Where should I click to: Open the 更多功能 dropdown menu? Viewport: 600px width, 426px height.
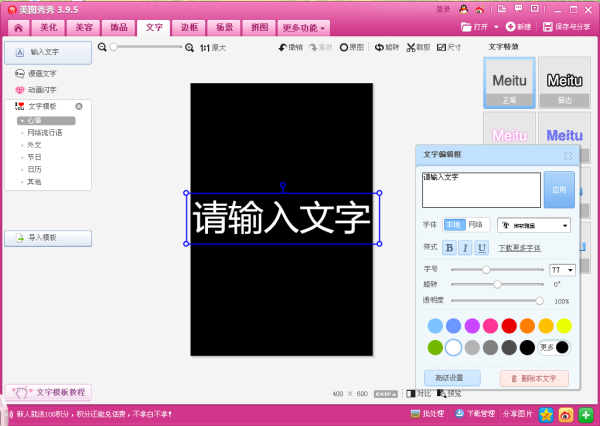pyautogui.click(x=303, y=27)
